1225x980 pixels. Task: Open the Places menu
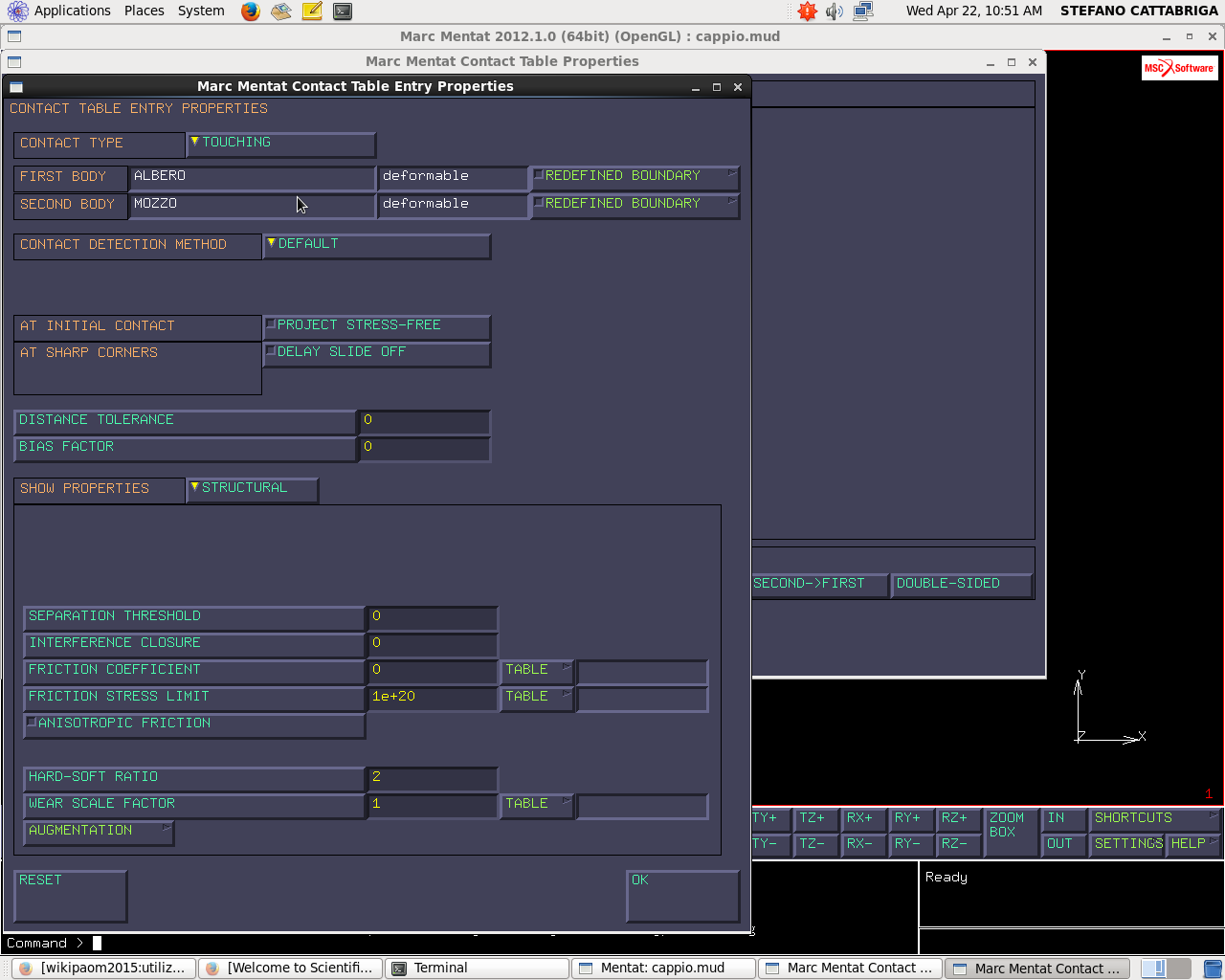pos(145,11)
